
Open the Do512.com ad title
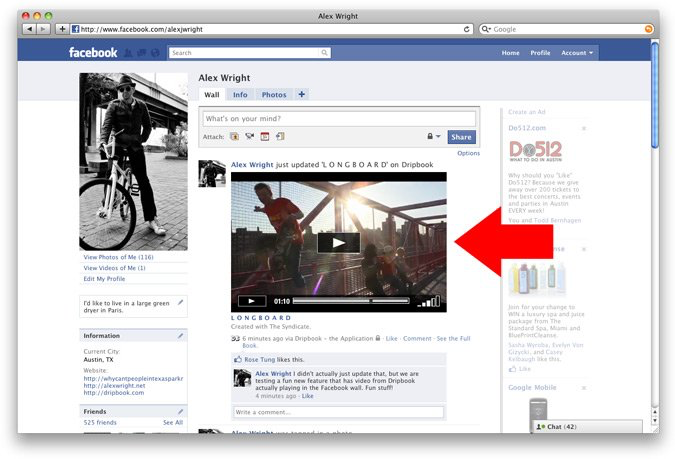pyautogui.click(x=527, y=128)
